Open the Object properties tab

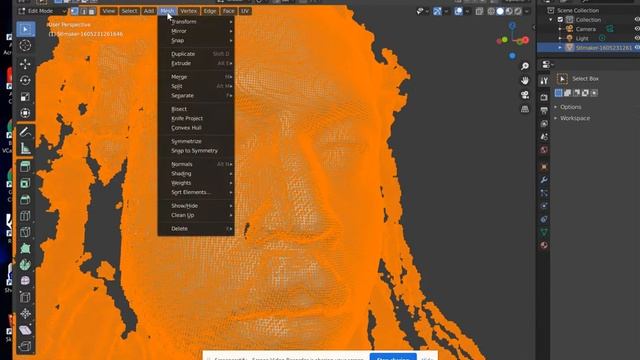544,167
